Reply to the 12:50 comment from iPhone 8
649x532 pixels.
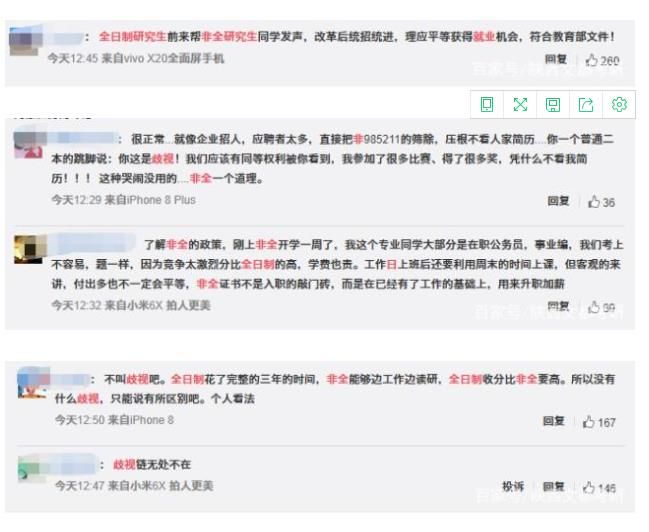(555, 422)
